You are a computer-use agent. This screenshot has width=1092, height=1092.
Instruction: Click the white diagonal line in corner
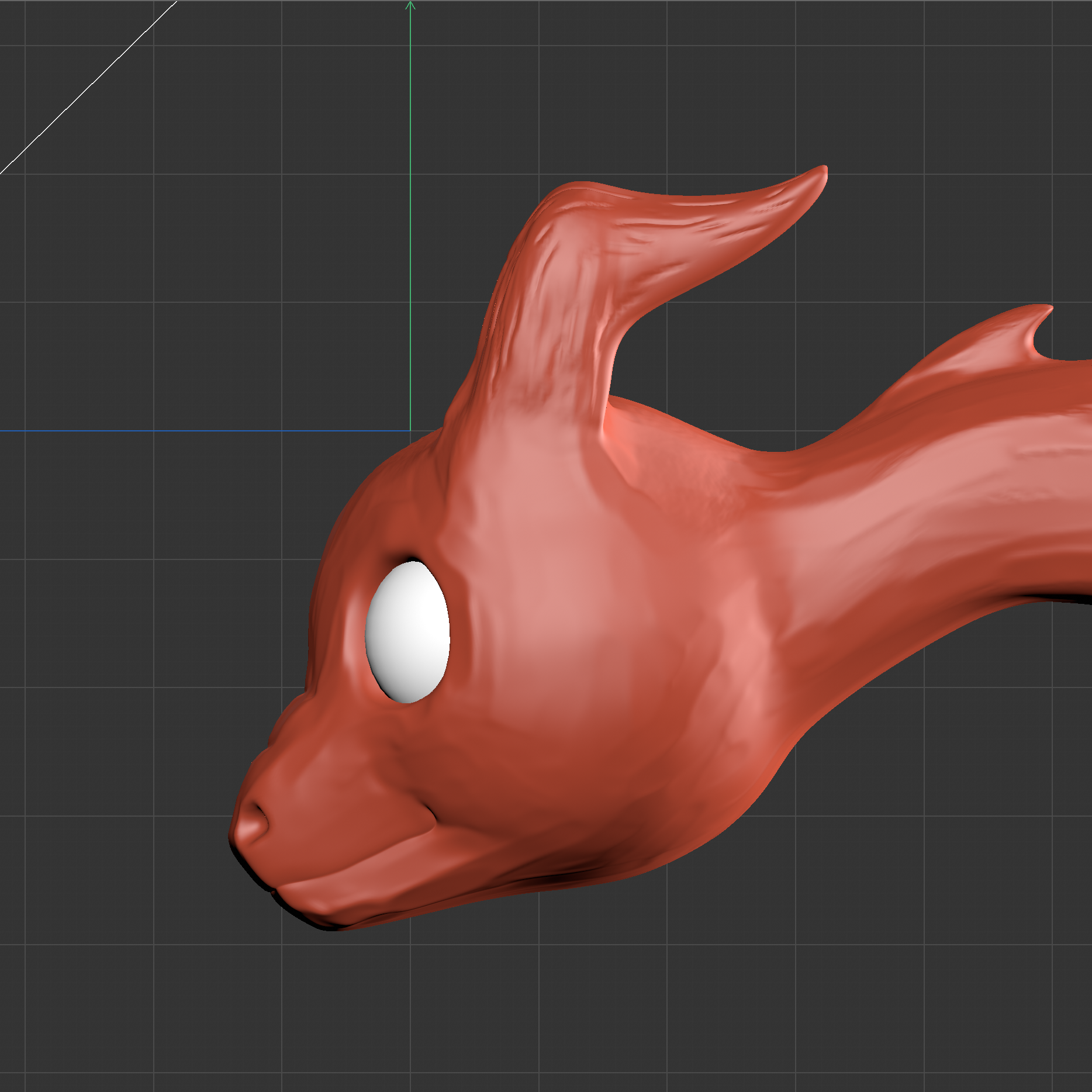click(88, 88)
